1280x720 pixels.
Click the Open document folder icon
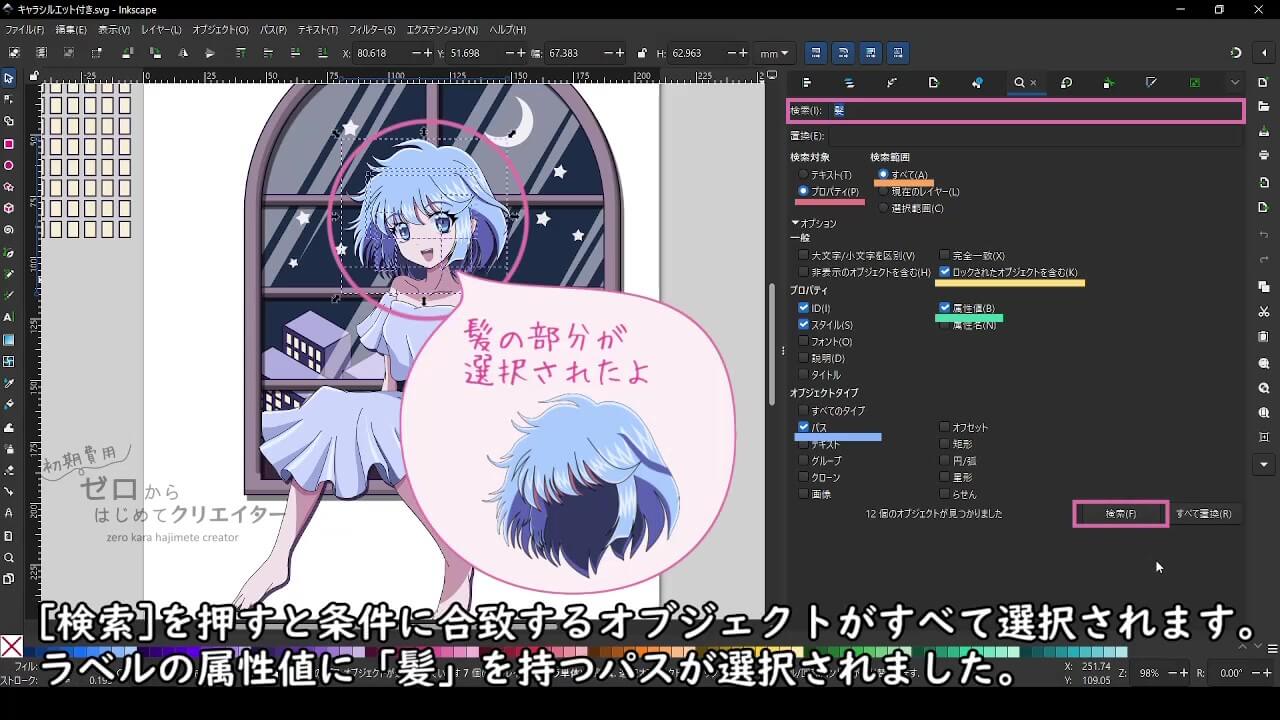(x=1264, y=106)
